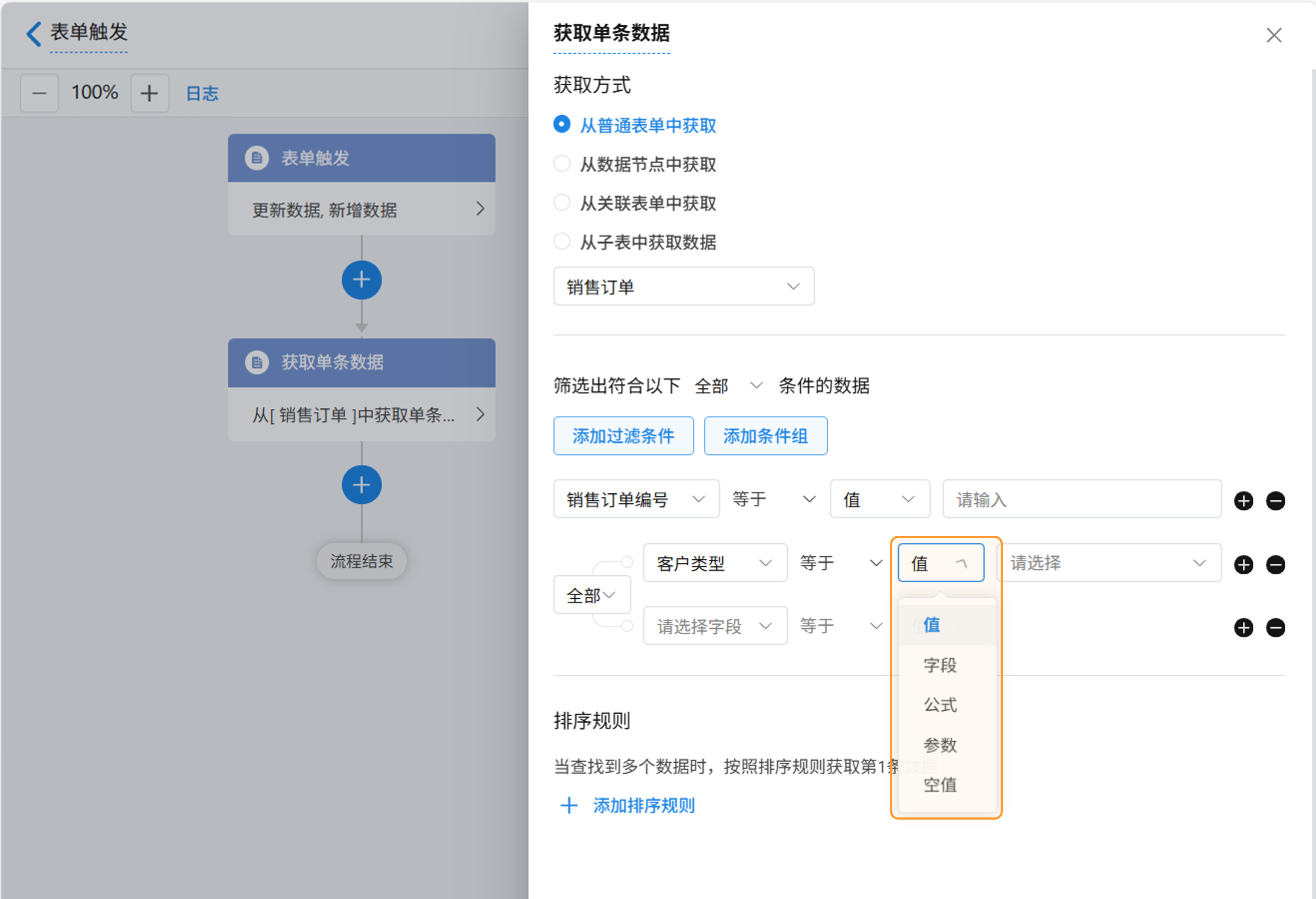This screenshot has width=1316, height=899.
Task: Click the 添加过滤条件 button
Action: pos(623,436)
